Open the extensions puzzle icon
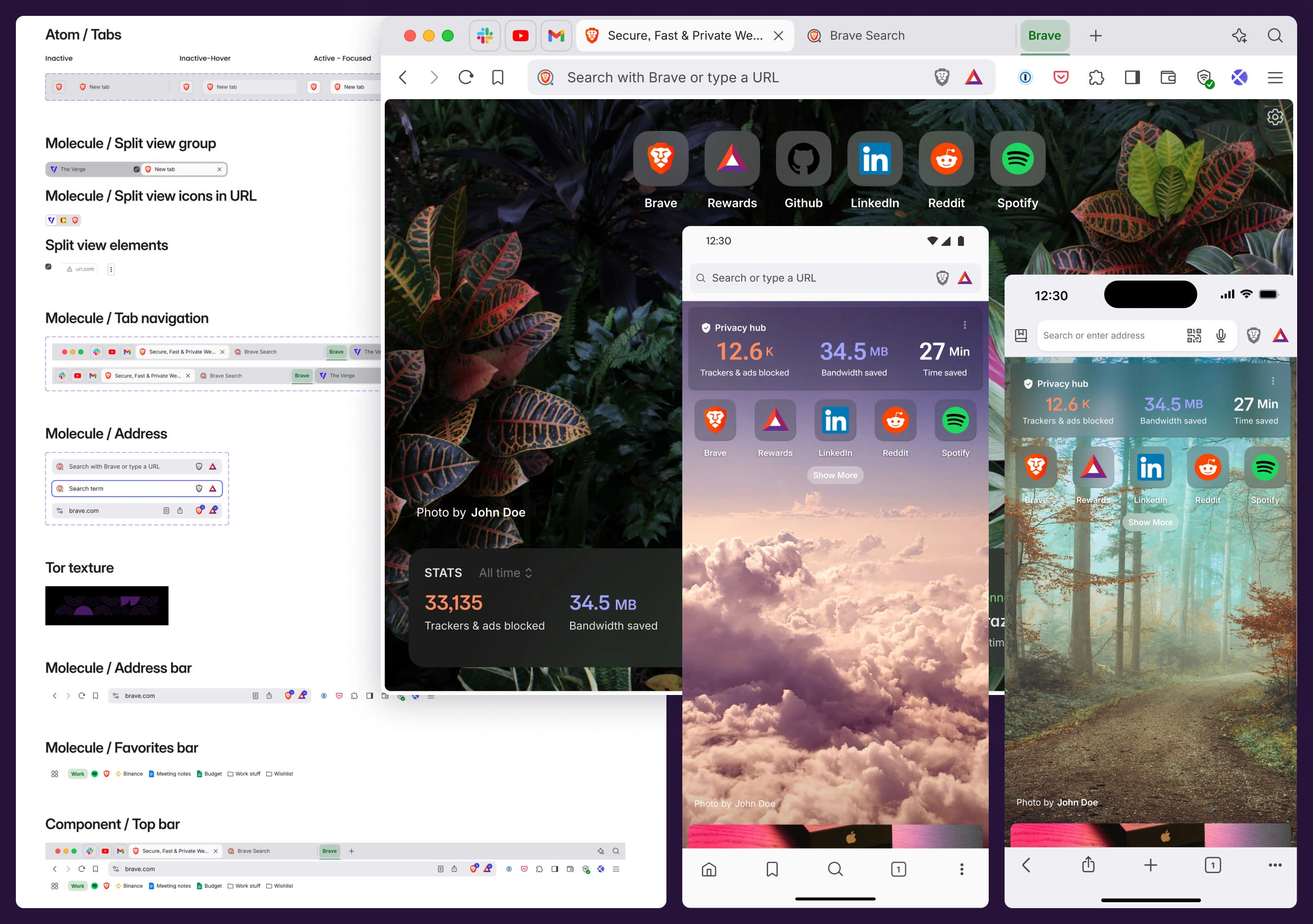This screenshot has width=1313, height=924. click(x=1096, y=77)
